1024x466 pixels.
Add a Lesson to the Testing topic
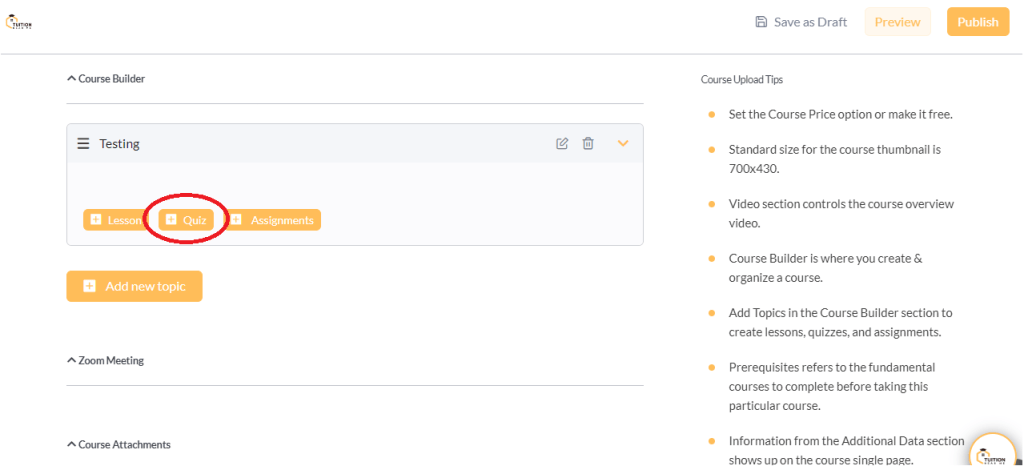click(114, 220)
